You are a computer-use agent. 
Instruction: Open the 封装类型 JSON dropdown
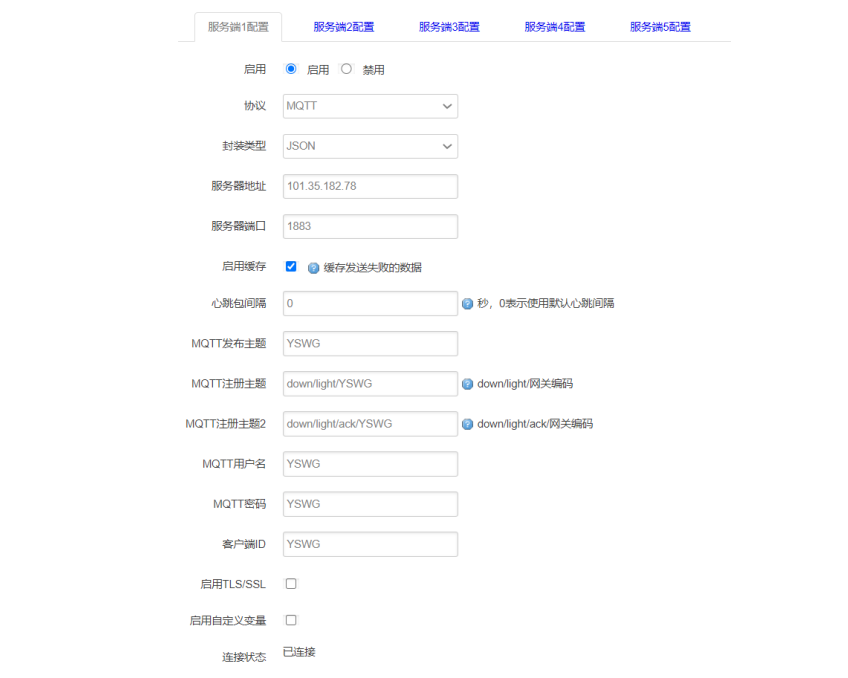point(369,146)
